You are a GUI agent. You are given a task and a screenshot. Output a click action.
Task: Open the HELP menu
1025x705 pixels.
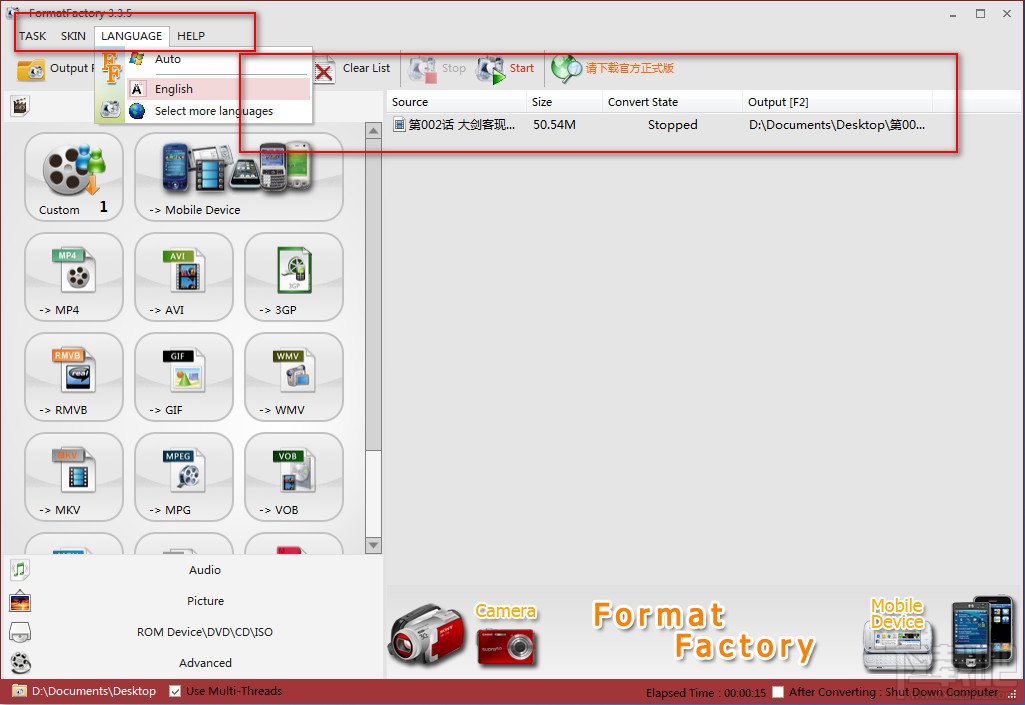[191, 36]
